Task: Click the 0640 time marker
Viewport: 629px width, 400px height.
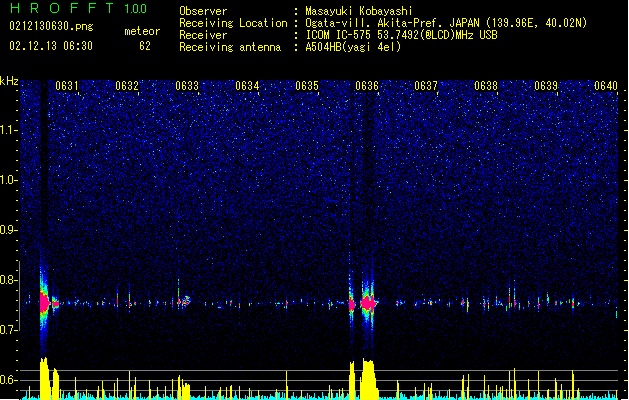Action: 606,86
